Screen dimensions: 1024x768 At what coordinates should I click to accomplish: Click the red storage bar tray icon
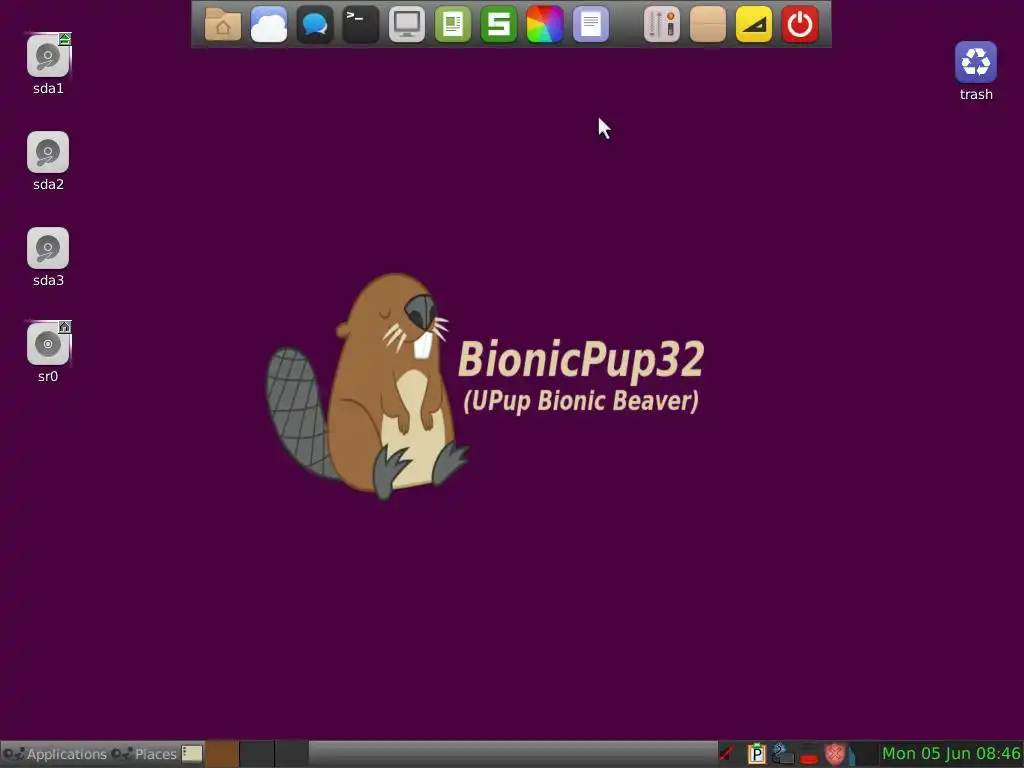point(808,756)
